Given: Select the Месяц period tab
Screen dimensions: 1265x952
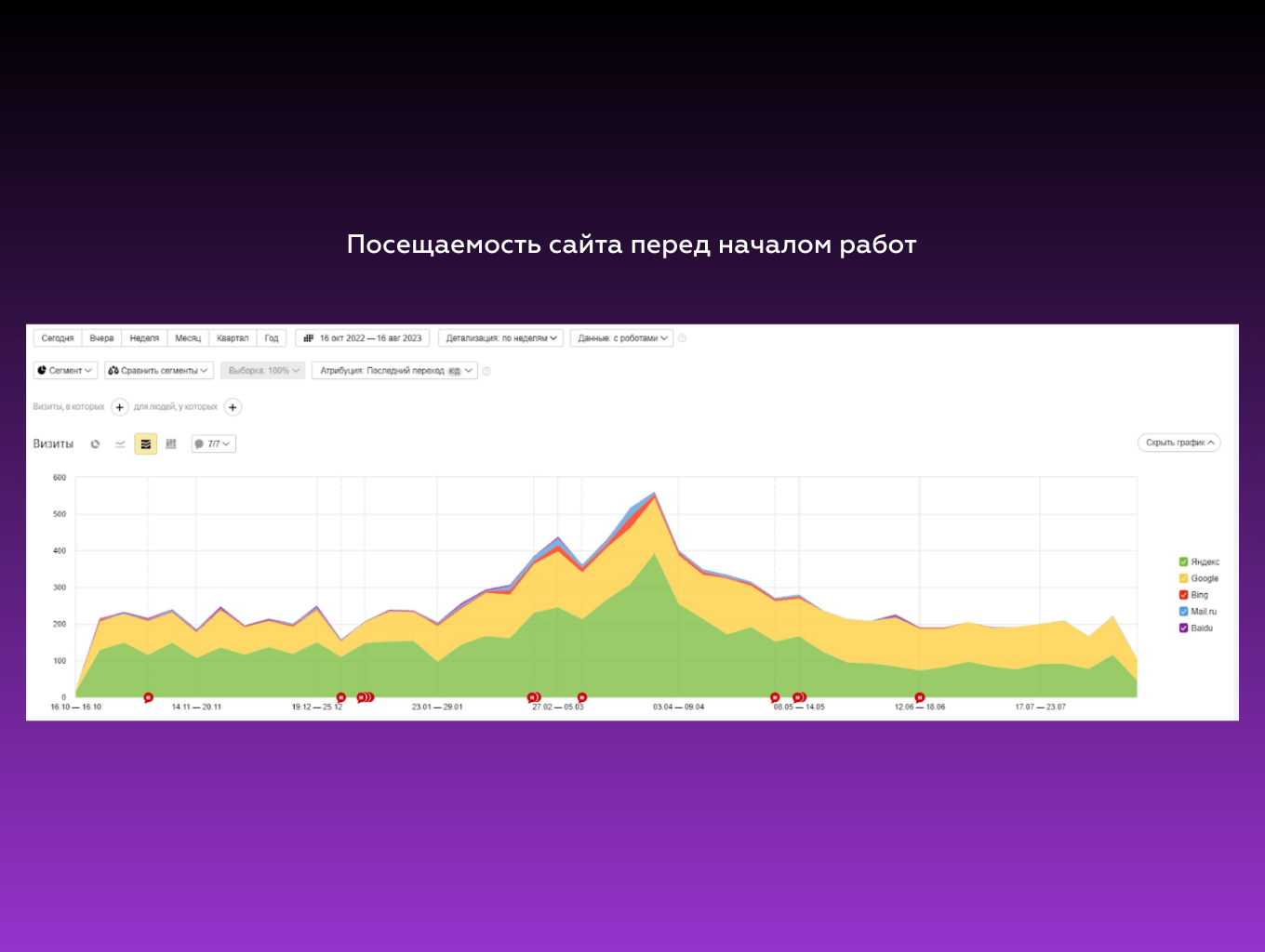Looking at the screenshot, I should pos(188,338).
